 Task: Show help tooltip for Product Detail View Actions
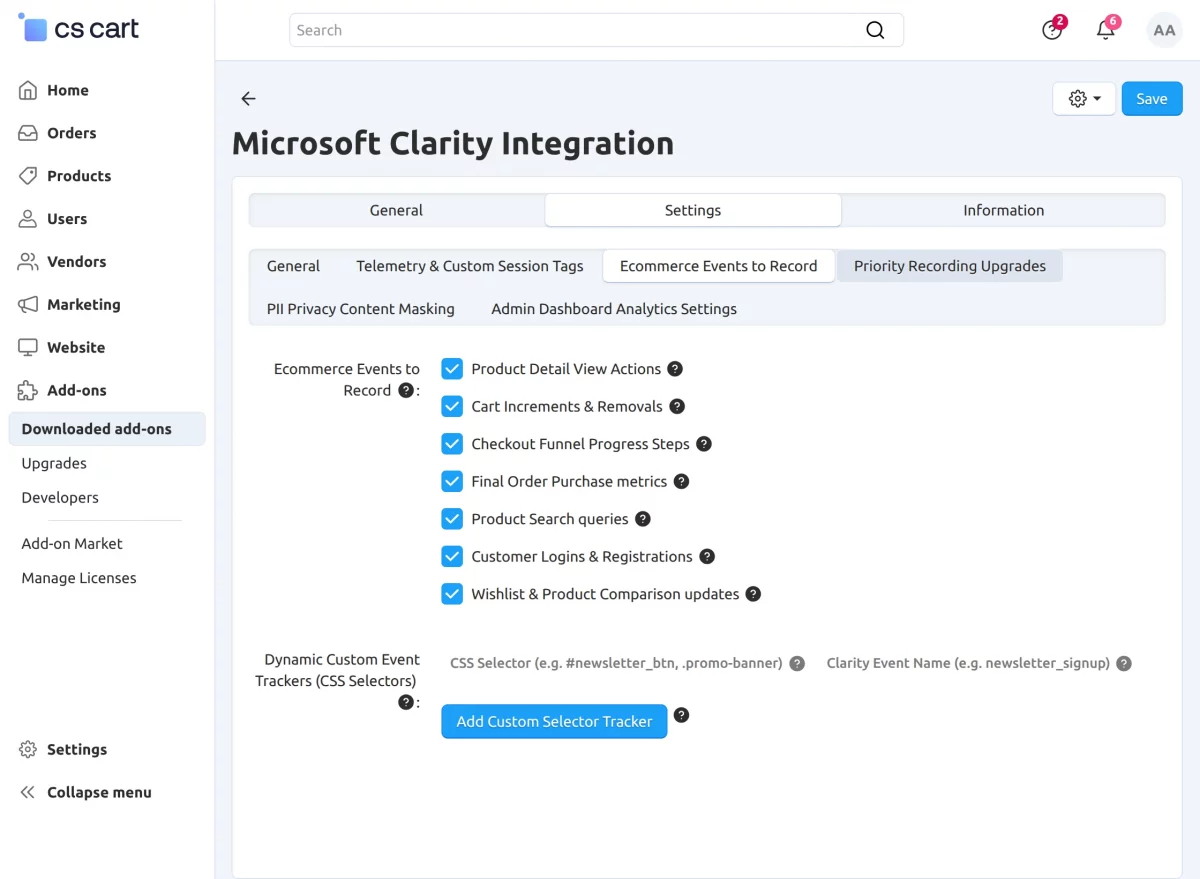pos(675,369)
